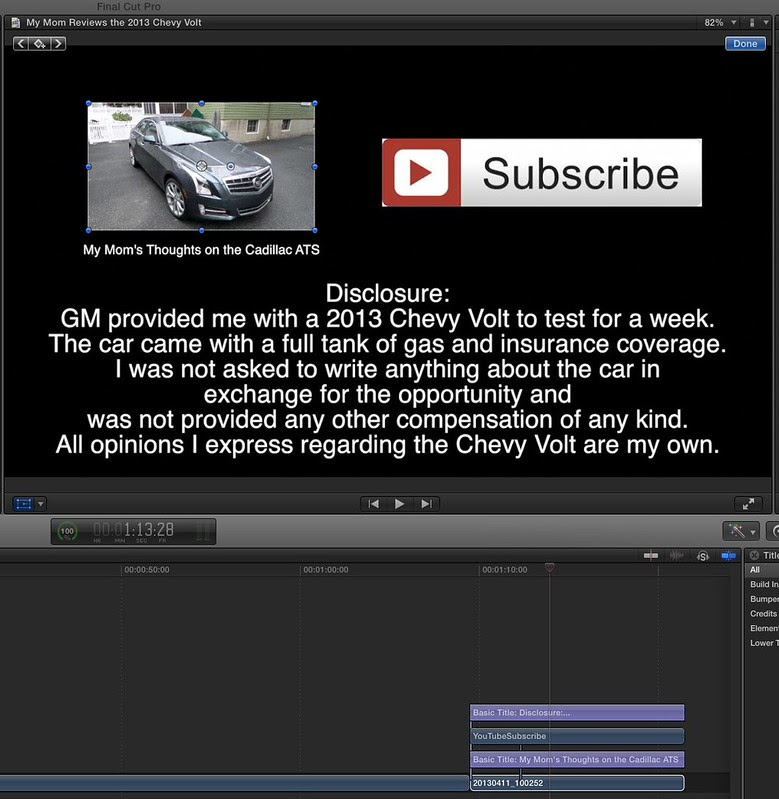779x799 pixels.
Task: Click the project title in the viewer header
Action: (114, 22)
